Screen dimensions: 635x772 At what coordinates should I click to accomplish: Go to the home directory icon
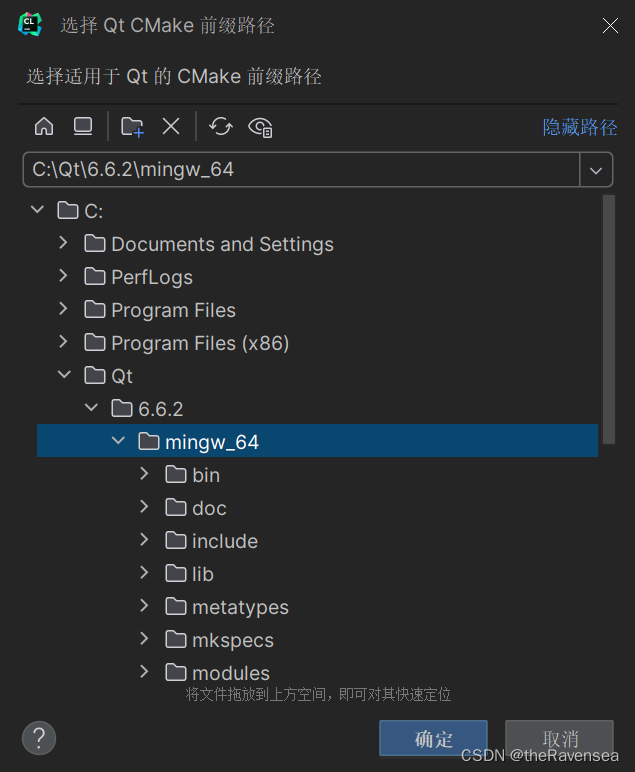[44, 127]
